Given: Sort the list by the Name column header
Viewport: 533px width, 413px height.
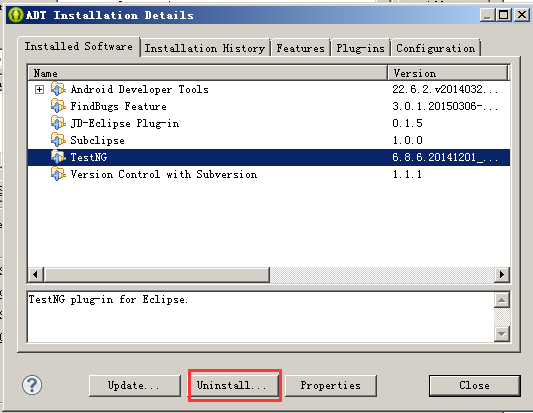Looking at the screenshot, I should tap(208, 73).
